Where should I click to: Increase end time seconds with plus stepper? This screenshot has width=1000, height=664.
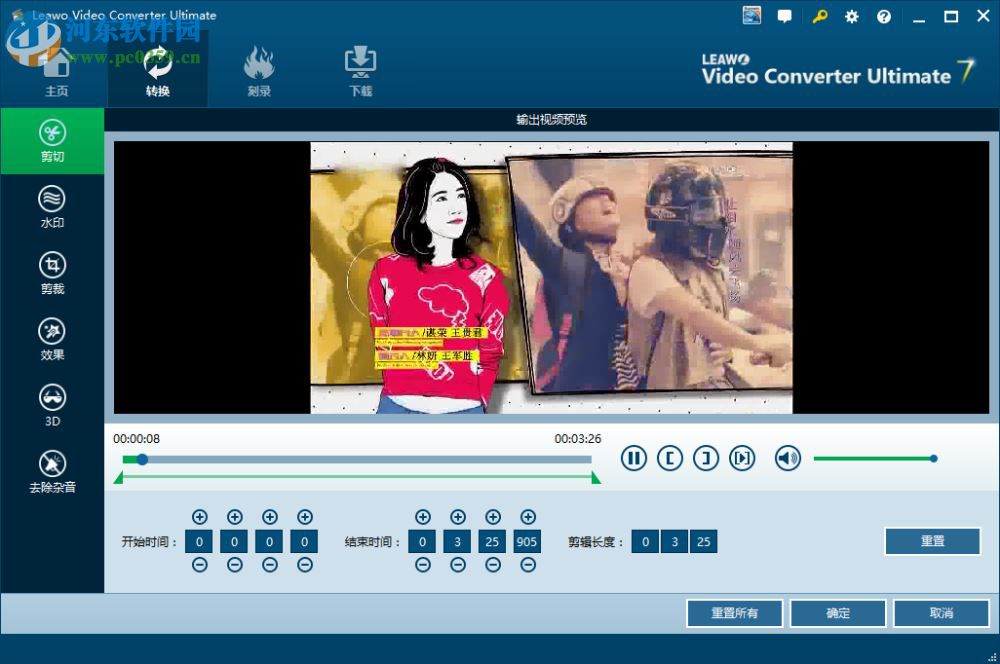pos(492,517)
